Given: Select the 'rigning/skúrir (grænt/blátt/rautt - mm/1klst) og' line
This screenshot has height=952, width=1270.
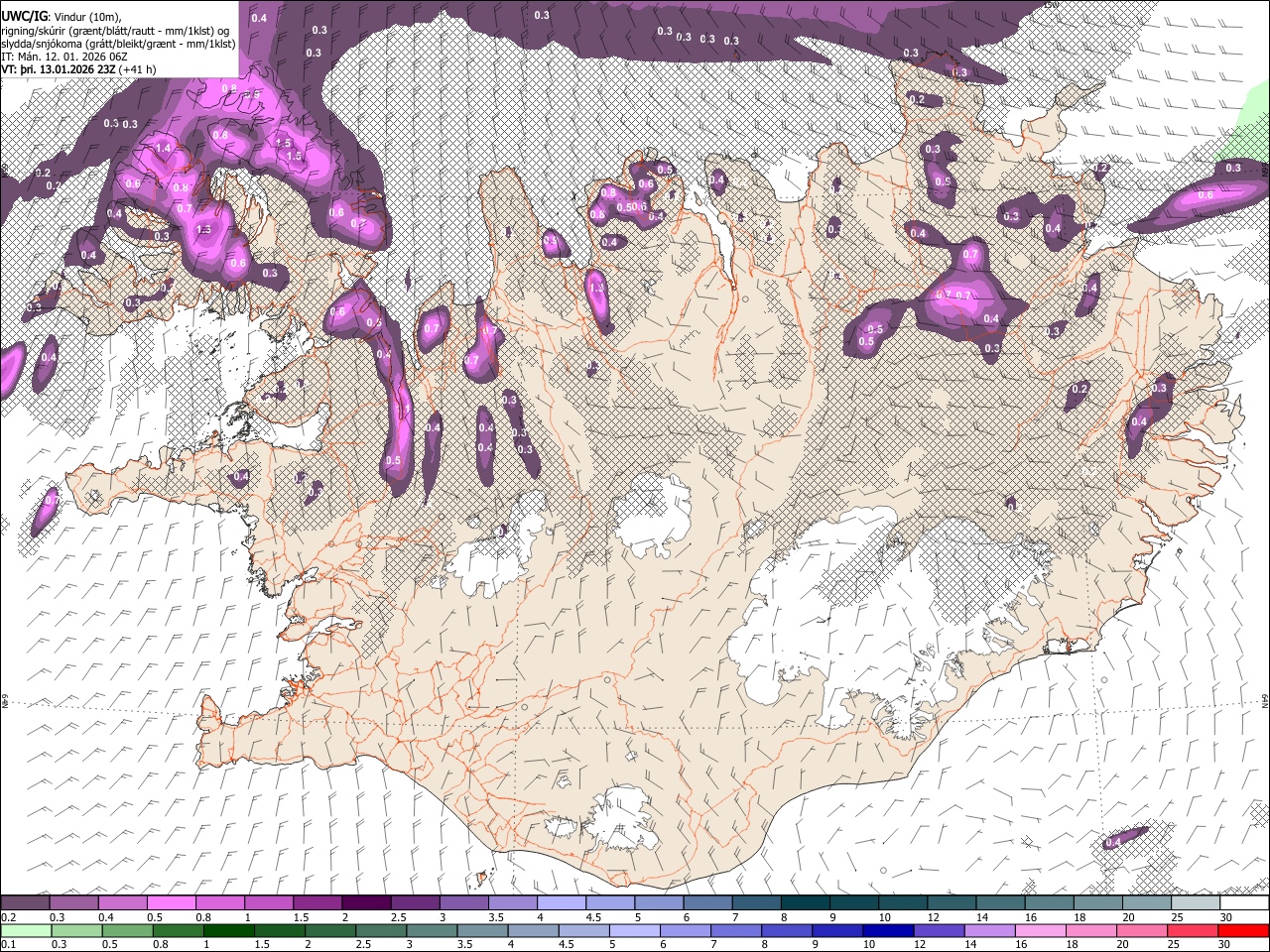Looking at the screenshot, I should 115,31.
